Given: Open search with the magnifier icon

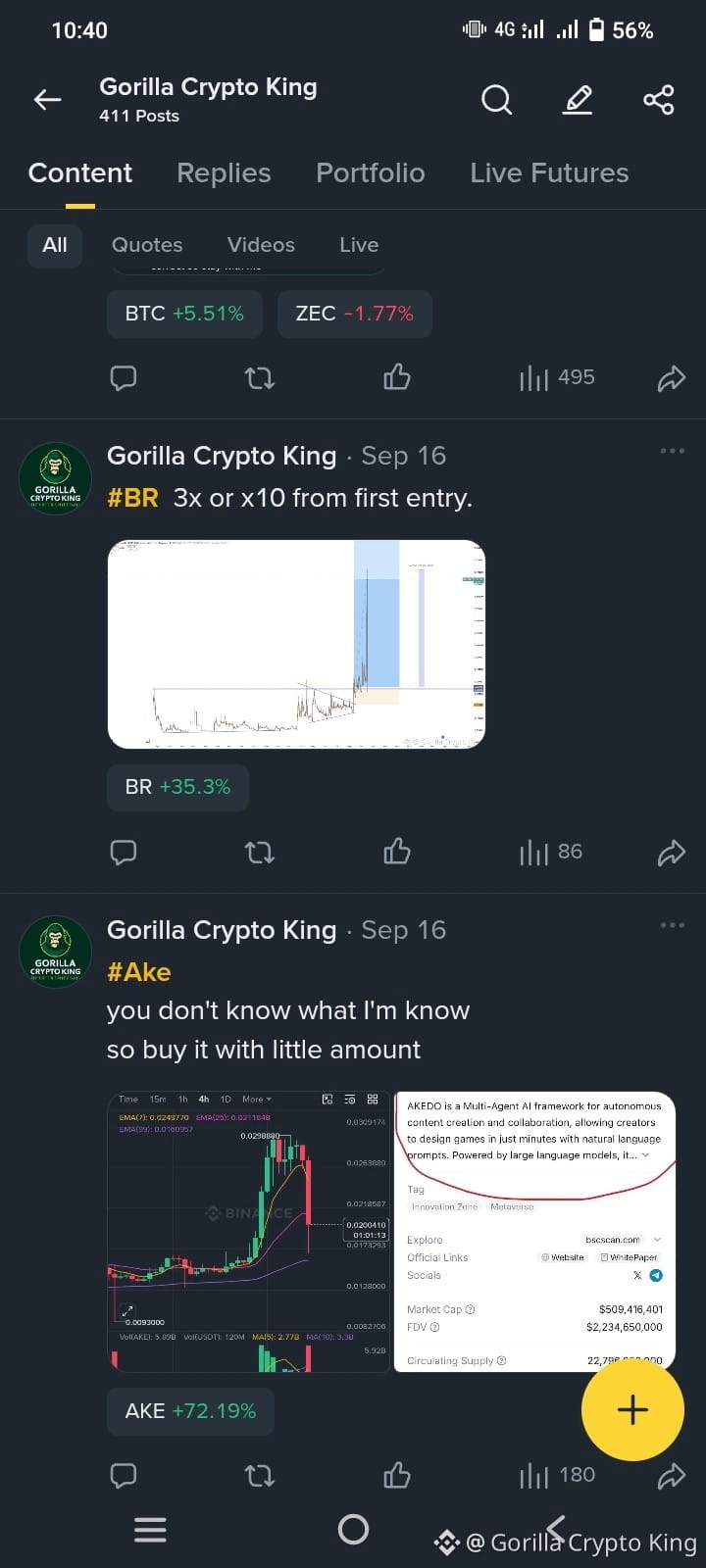Looking at the screenshot, I should click(497, 99).
